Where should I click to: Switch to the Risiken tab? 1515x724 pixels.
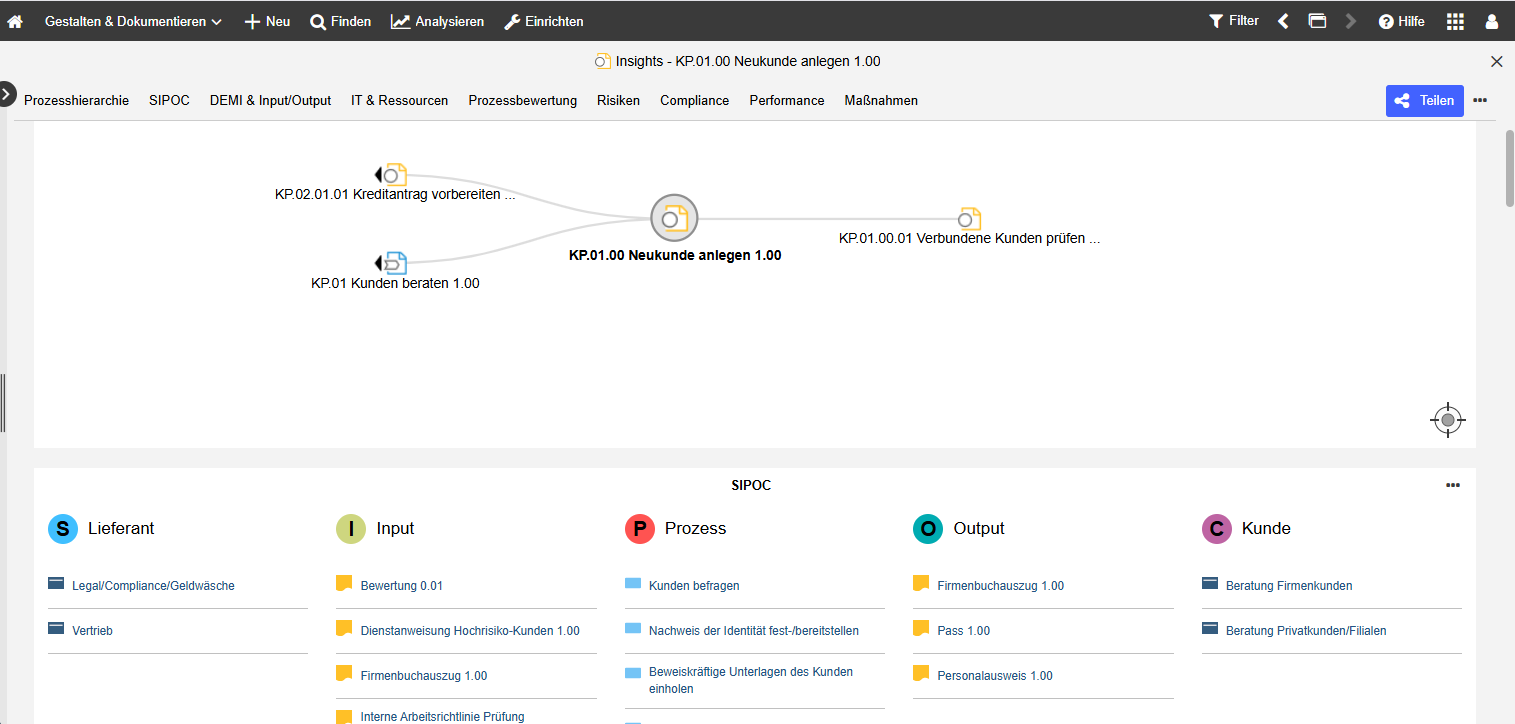point(618,101)
